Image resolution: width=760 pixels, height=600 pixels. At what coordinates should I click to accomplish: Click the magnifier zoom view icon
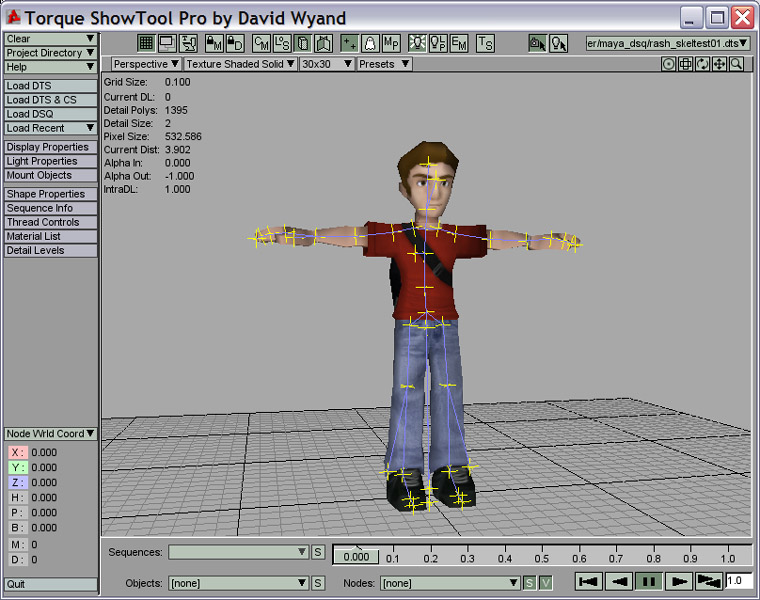(x=737, y=64)
